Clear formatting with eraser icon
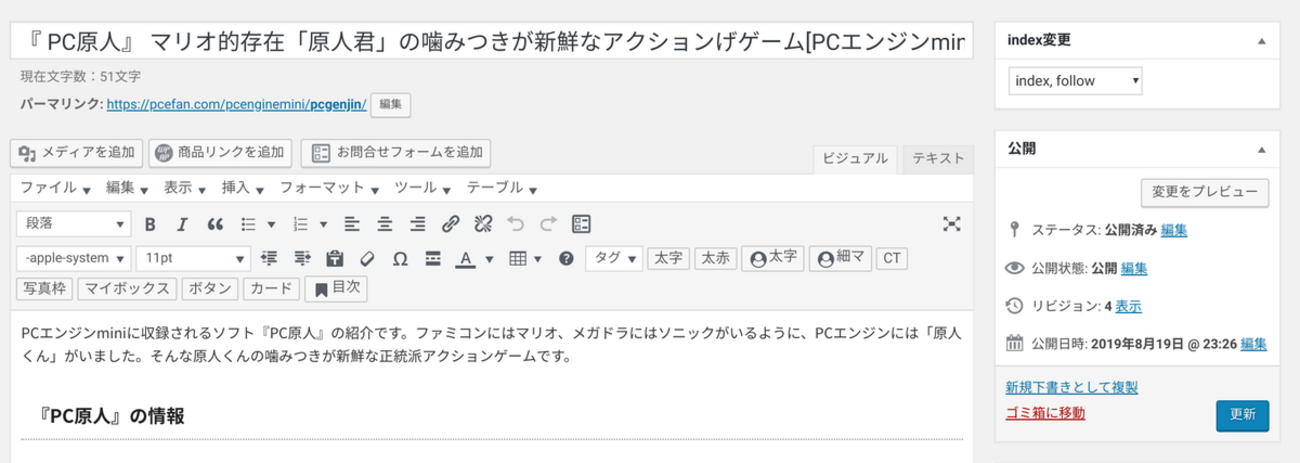This screenshot has width=1300, height=463. [366, 258]
